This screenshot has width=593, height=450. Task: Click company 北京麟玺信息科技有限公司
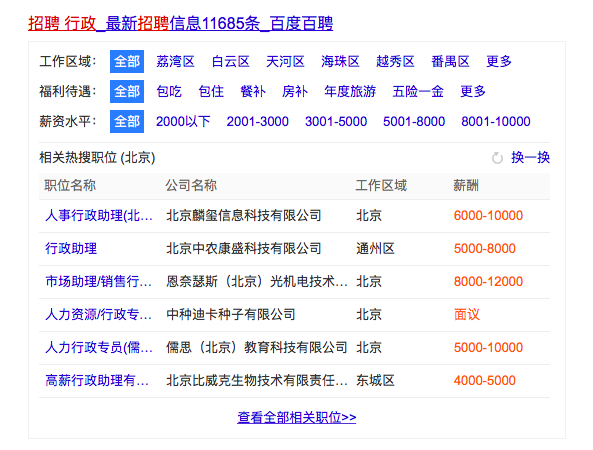tap(244, 216)
